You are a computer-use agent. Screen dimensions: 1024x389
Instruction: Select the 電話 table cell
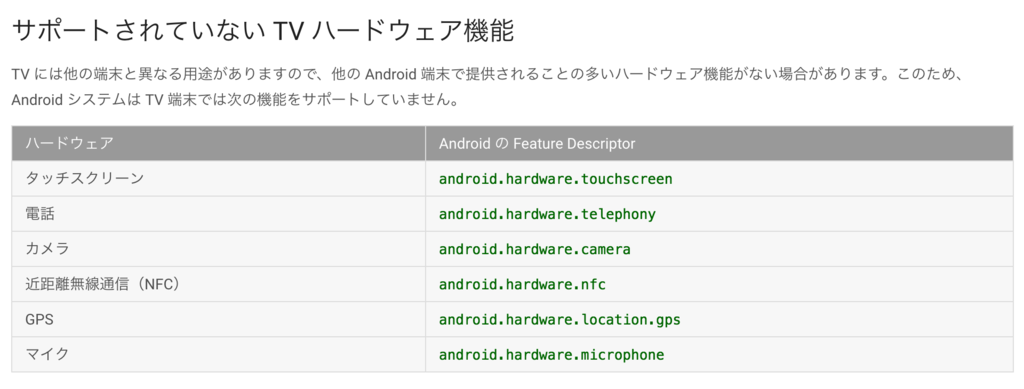click(219, 214)
